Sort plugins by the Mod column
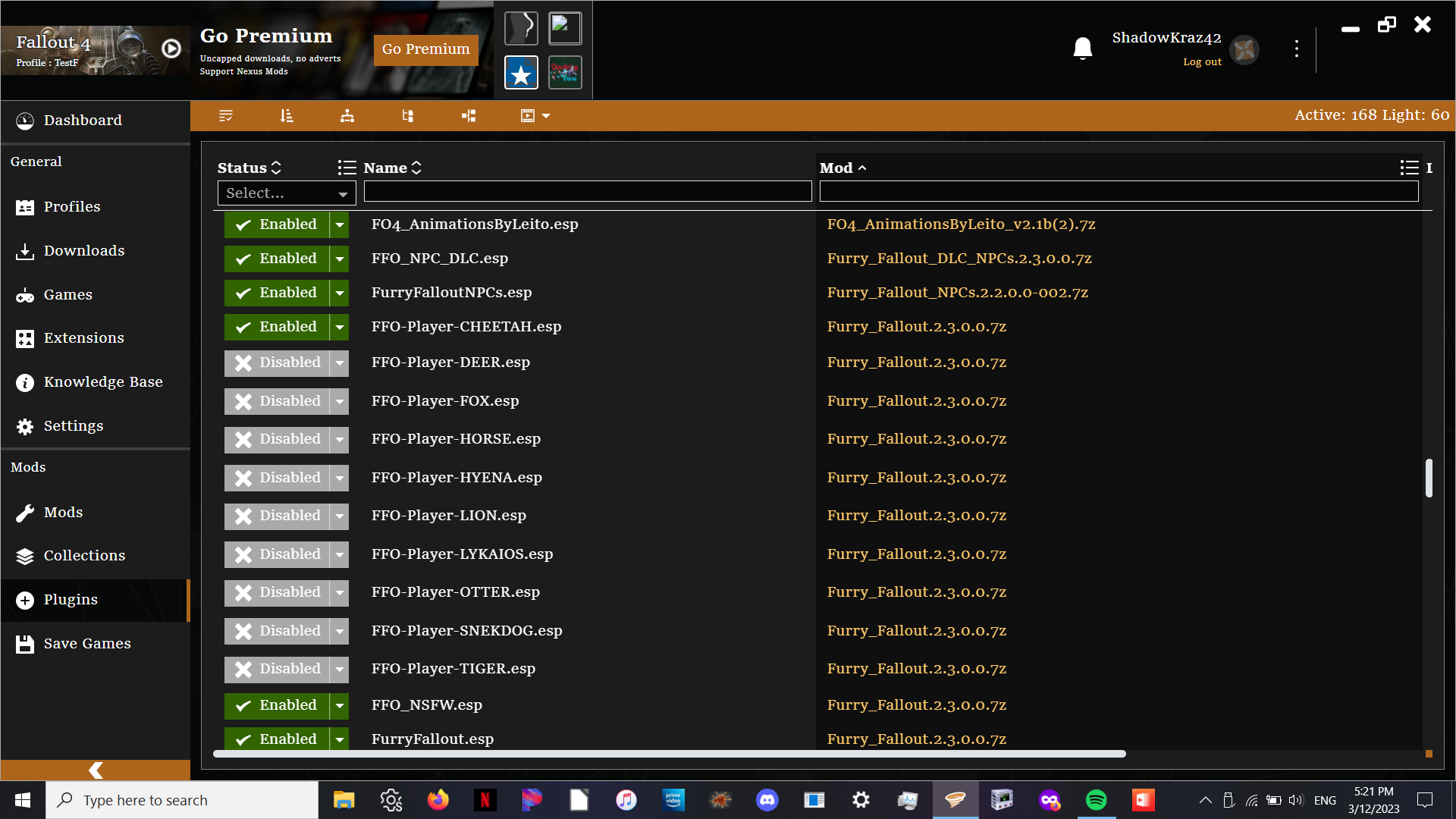 [x=843, y=168]
